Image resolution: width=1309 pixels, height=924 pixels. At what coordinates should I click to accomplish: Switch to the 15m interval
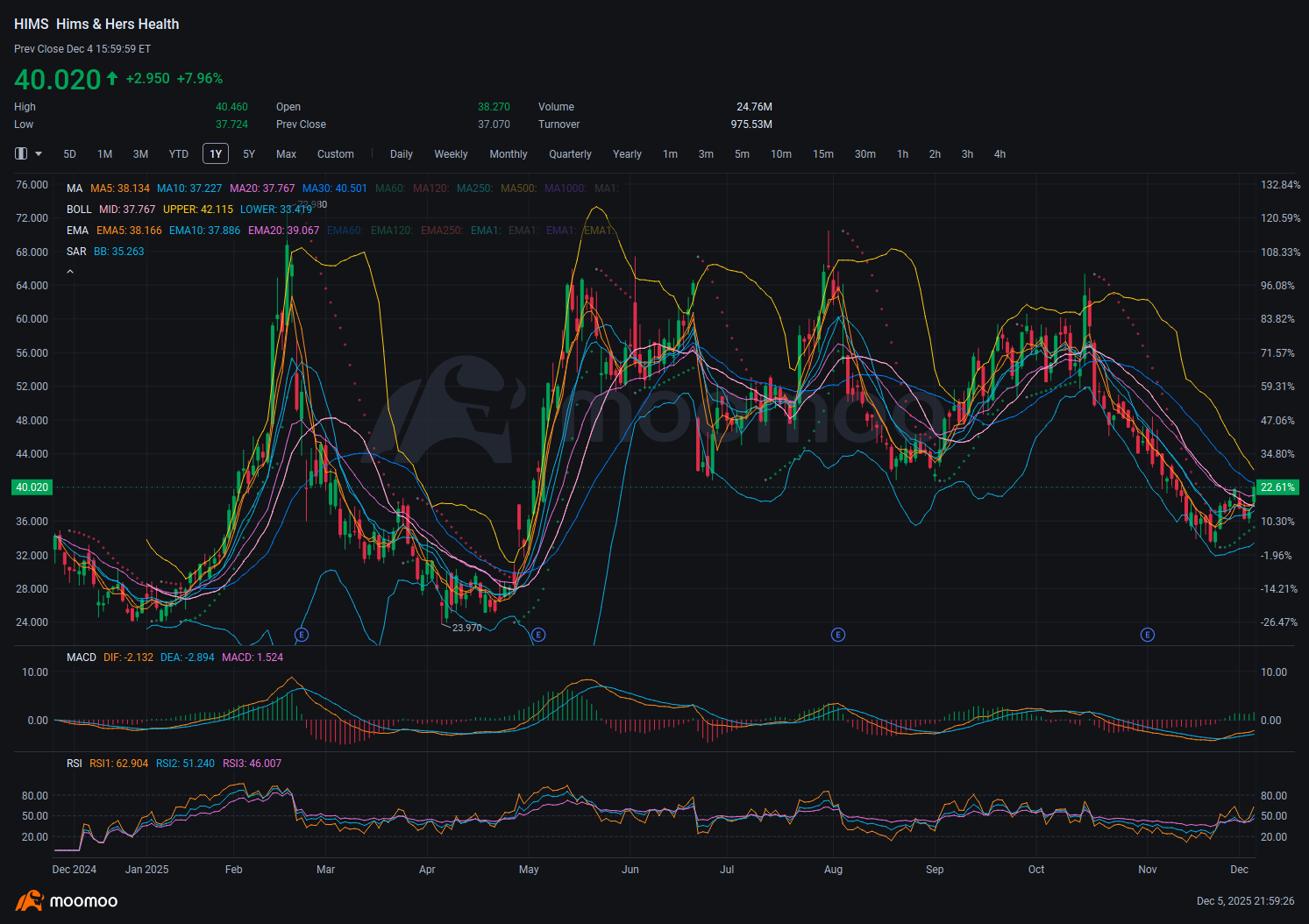(823, 154)
